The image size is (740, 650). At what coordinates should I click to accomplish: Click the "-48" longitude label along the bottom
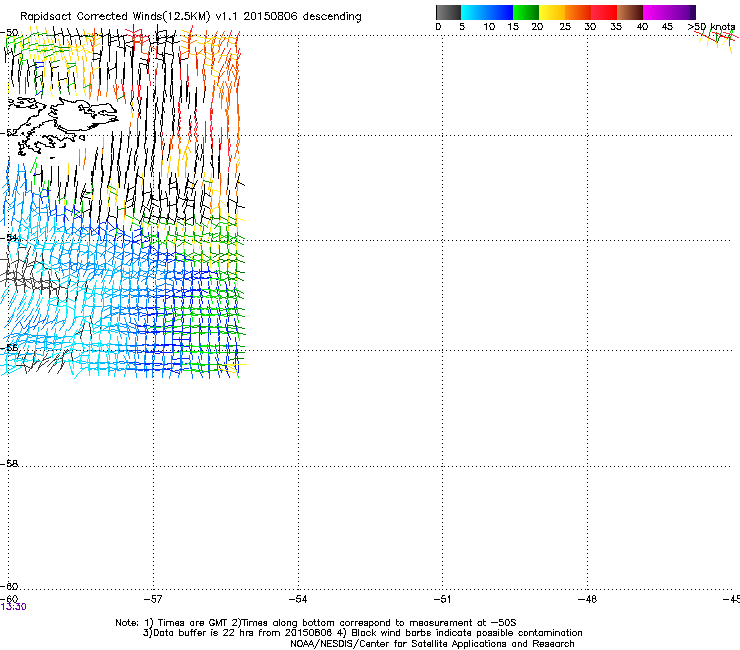(x=587, y=599)
